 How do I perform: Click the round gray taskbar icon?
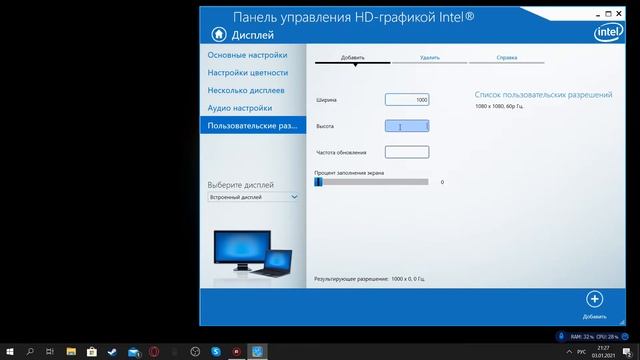pos(195,351)
